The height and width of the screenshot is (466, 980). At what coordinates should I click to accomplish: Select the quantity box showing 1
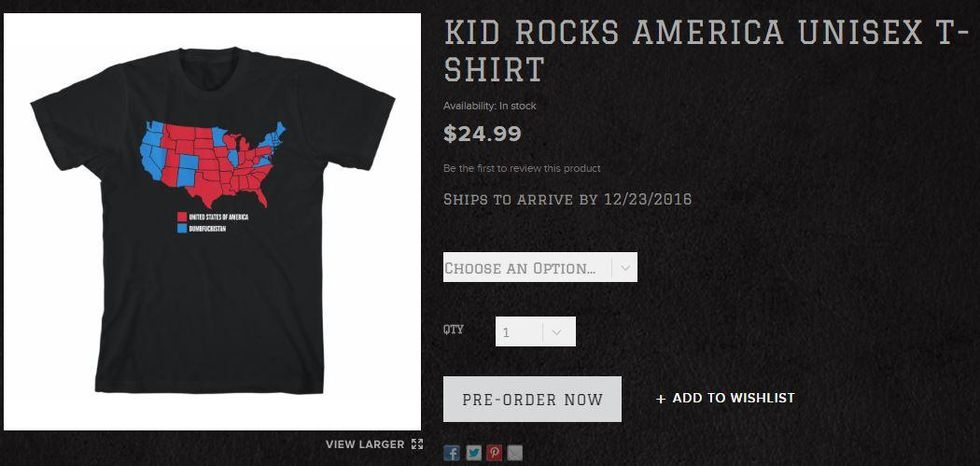tap(536, 332)
